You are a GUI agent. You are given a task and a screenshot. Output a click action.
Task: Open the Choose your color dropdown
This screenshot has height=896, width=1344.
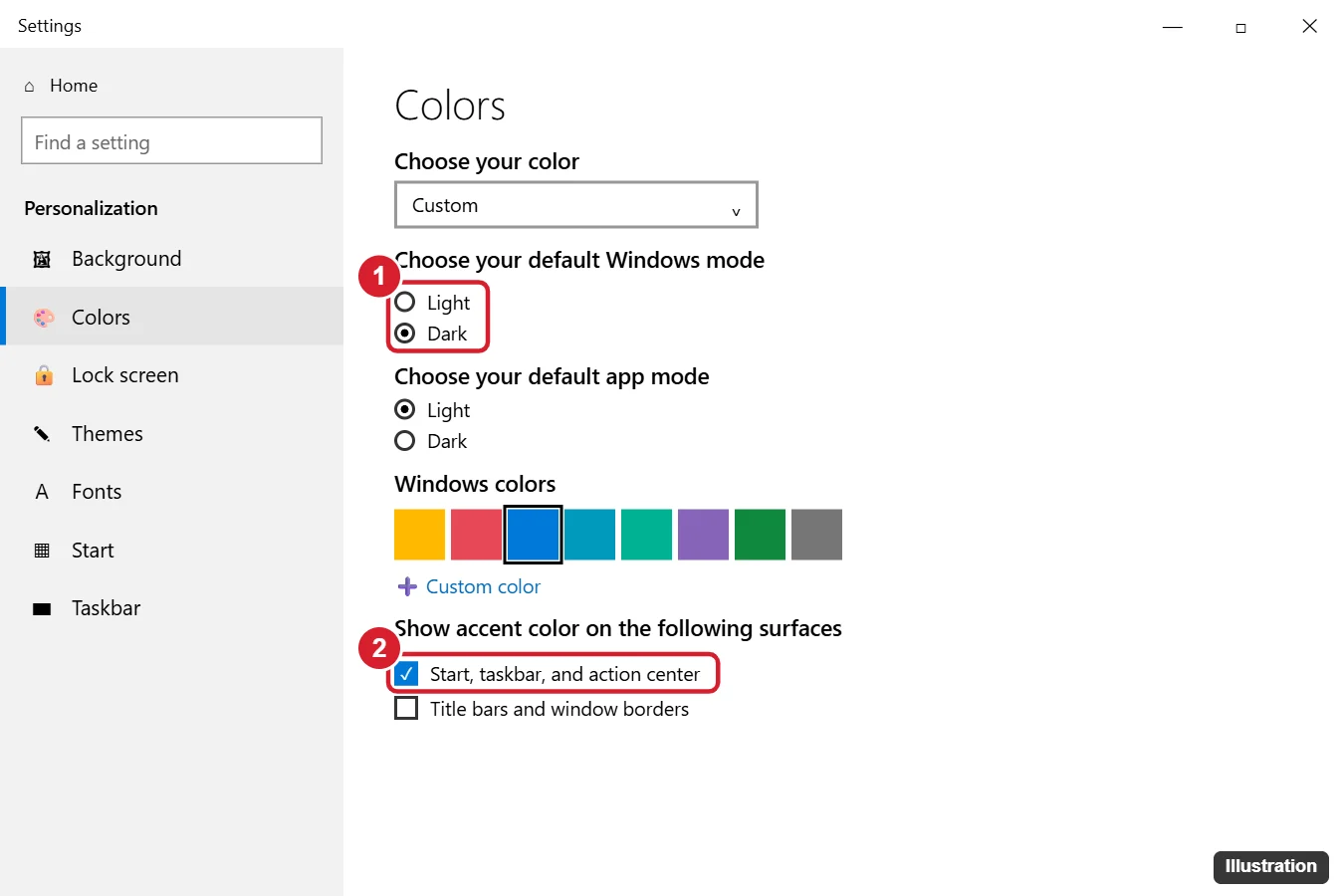[x=576, y=205]
